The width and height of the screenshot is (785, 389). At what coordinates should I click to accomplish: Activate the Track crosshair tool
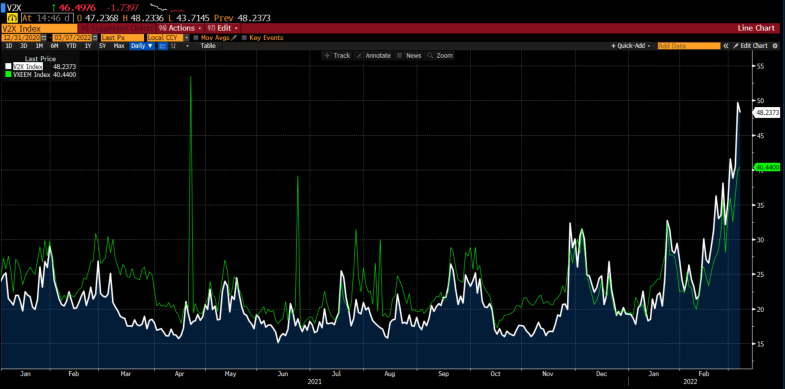[x=337, y=56]
